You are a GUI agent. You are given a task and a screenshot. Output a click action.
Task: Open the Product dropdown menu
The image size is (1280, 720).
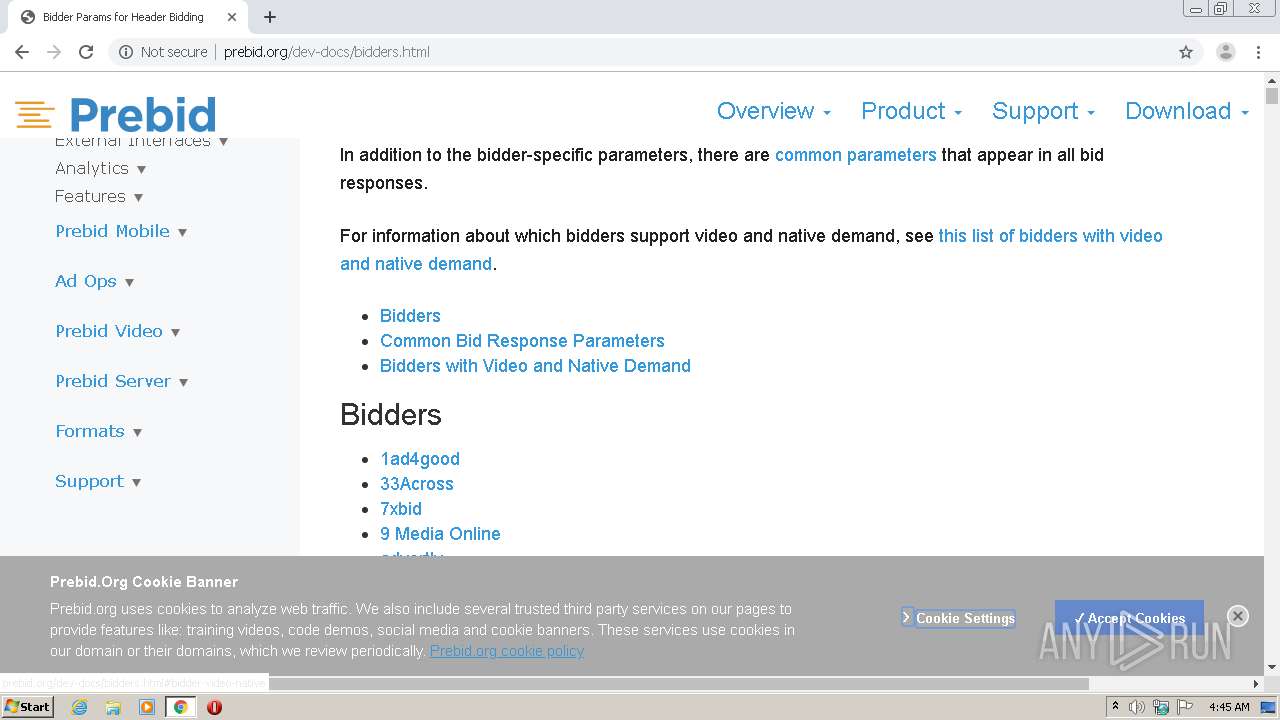(x=911, y=111)
